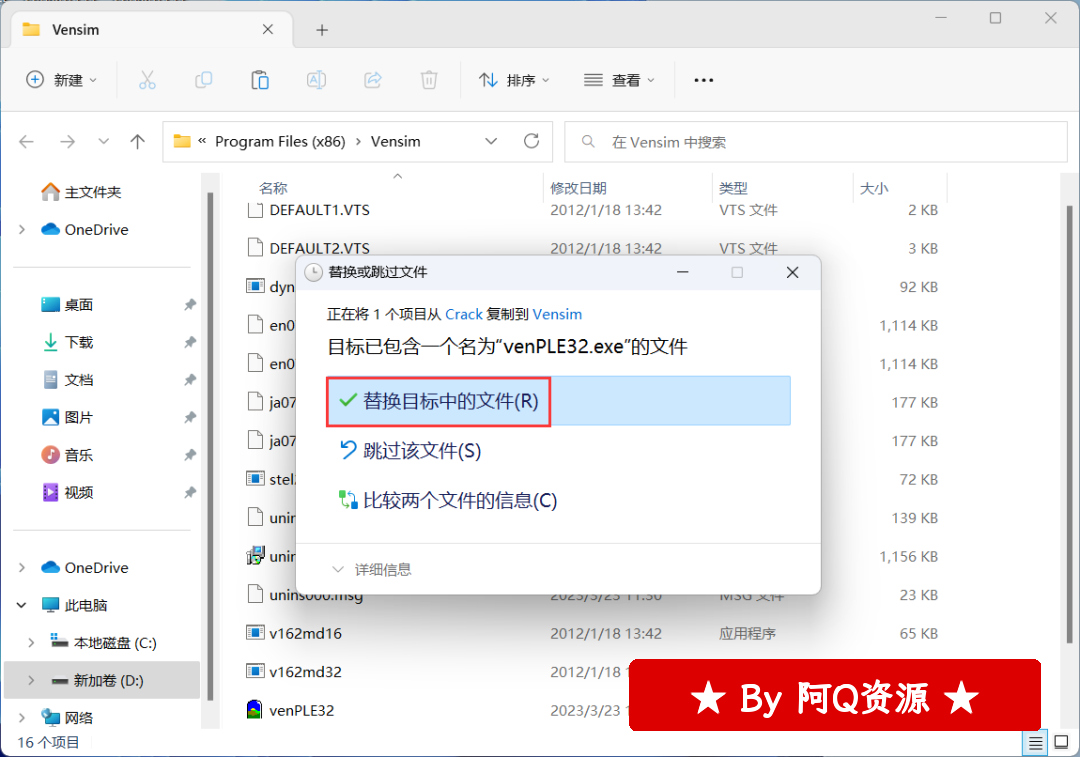This screenshot has width=1080, height=757.
Task: Open the View (查看) dropdown
Action: pos(619,81)
